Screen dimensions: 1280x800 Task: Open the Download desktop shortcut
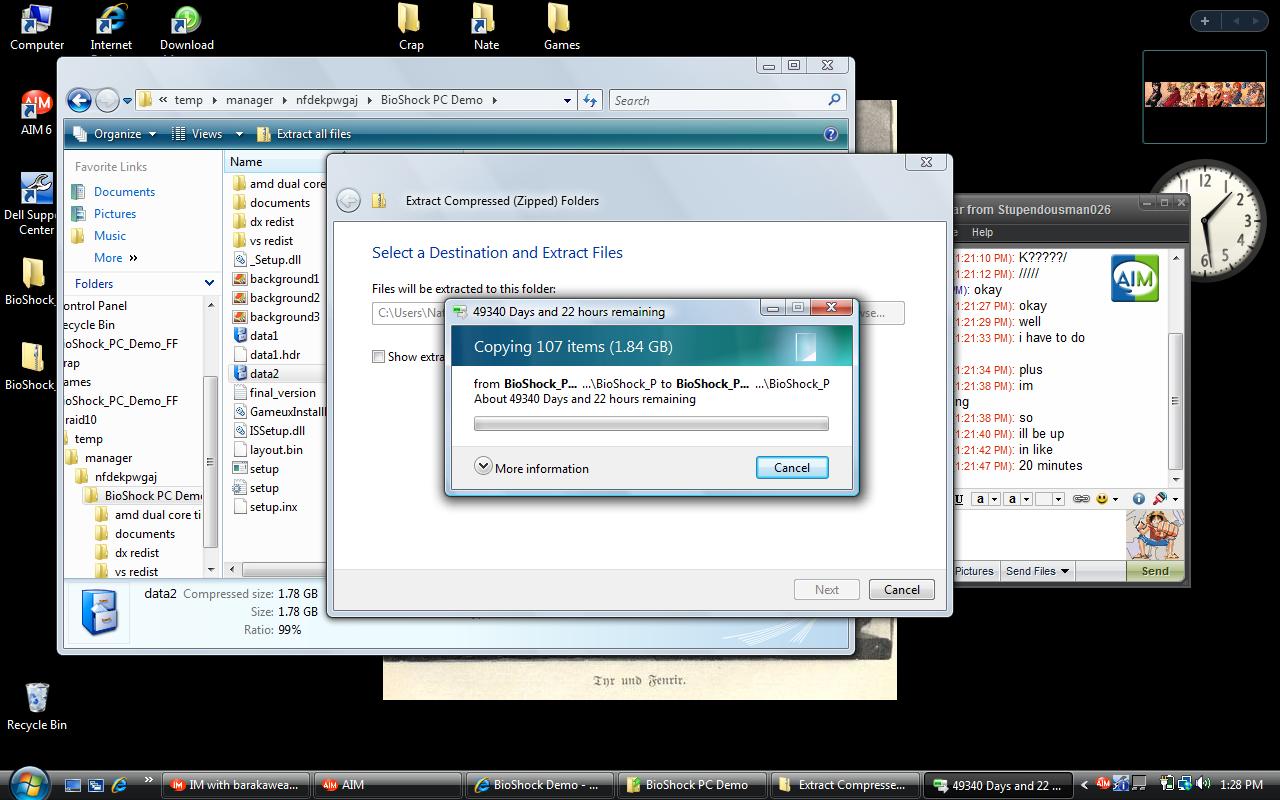pos(187,27)
